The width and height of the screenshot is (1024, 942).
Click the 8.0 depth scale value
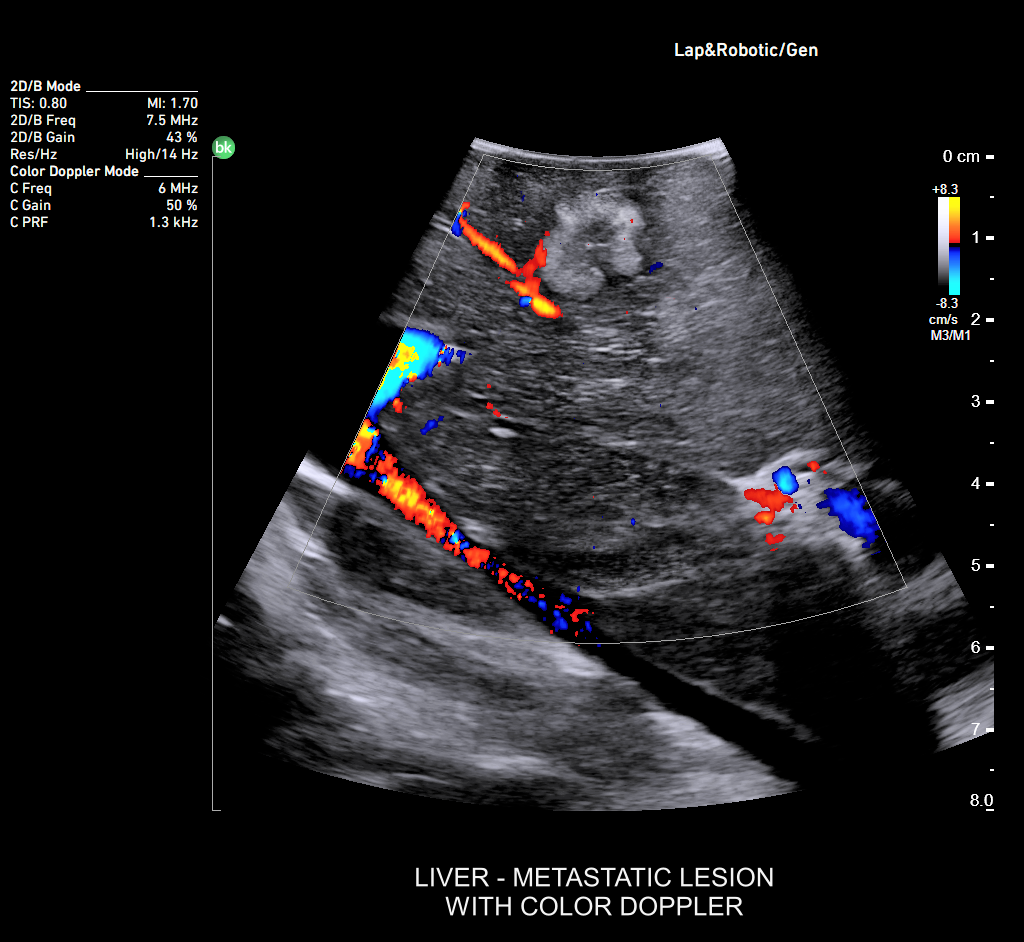[982, 801]
